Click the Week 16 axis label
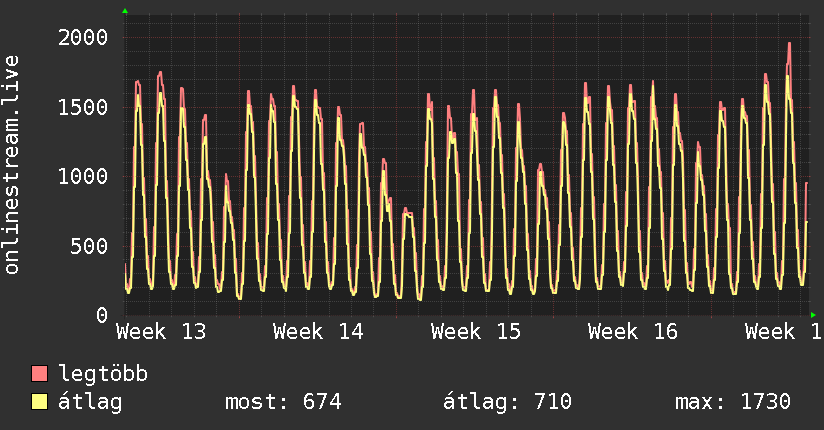This screenshot has height=430, width=824. point(633,332)
